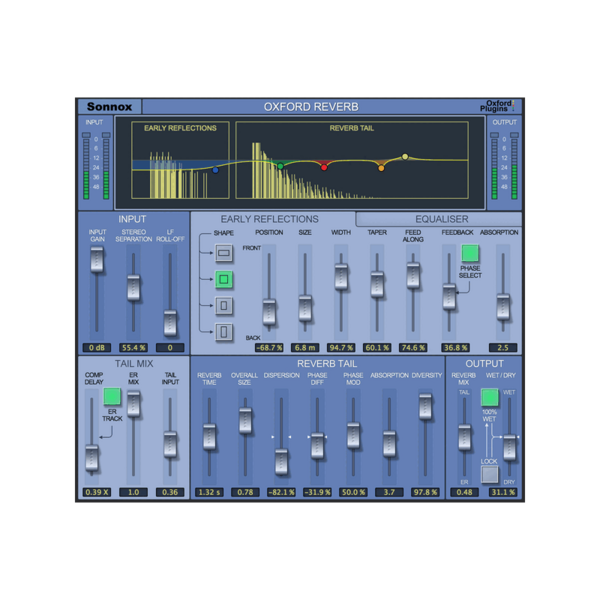Click the Input level meter
The height and width of the screenshot is (600, 600).
(x=96, y=166)
